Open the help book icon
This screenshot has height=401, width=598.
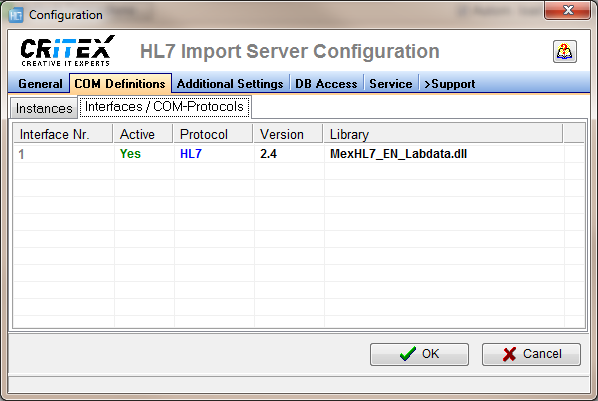[564, 51]
